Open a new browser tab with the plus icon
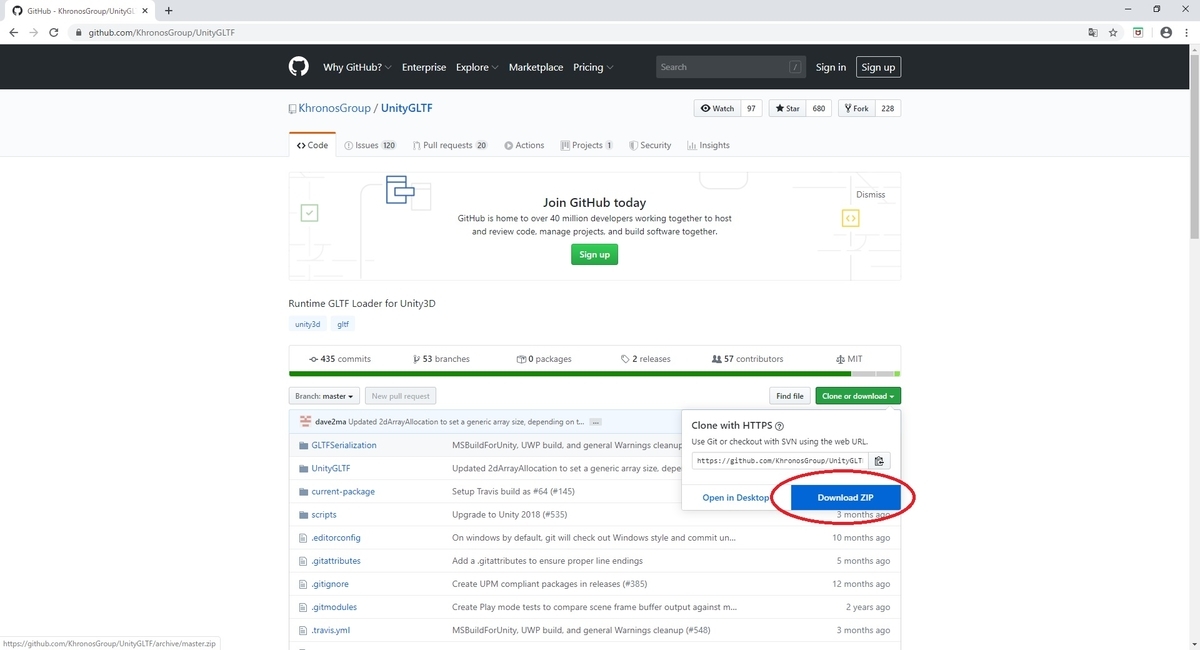1200x650 pixels. (168, 10)
